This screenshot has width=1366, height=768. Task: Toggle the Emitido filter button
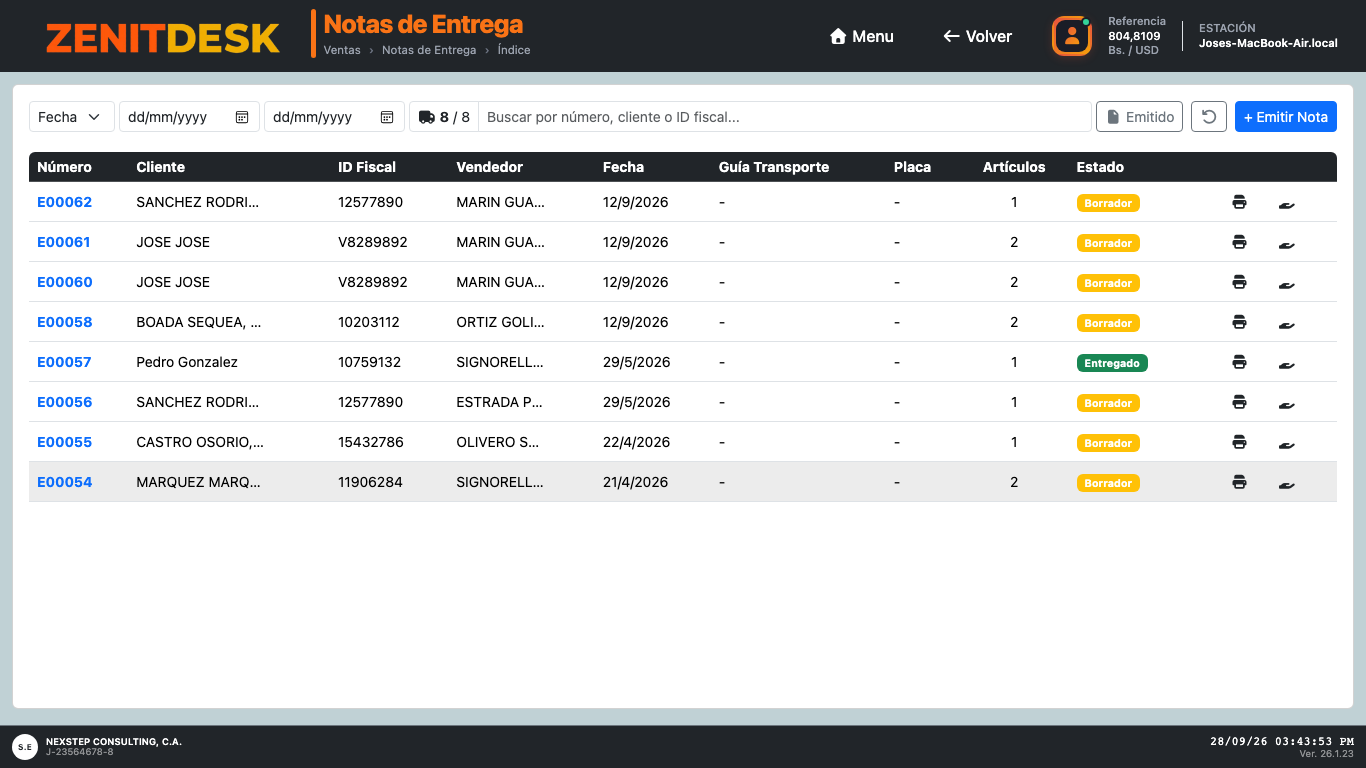[1140, 117]
